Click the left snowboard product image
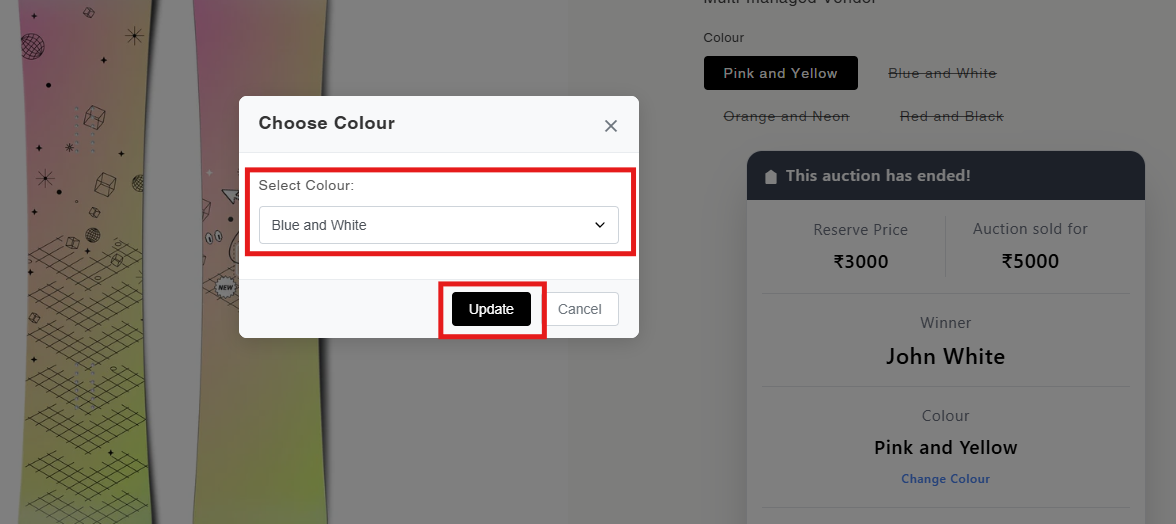This screenshot has width=1176, height=524. pos(86,262)
